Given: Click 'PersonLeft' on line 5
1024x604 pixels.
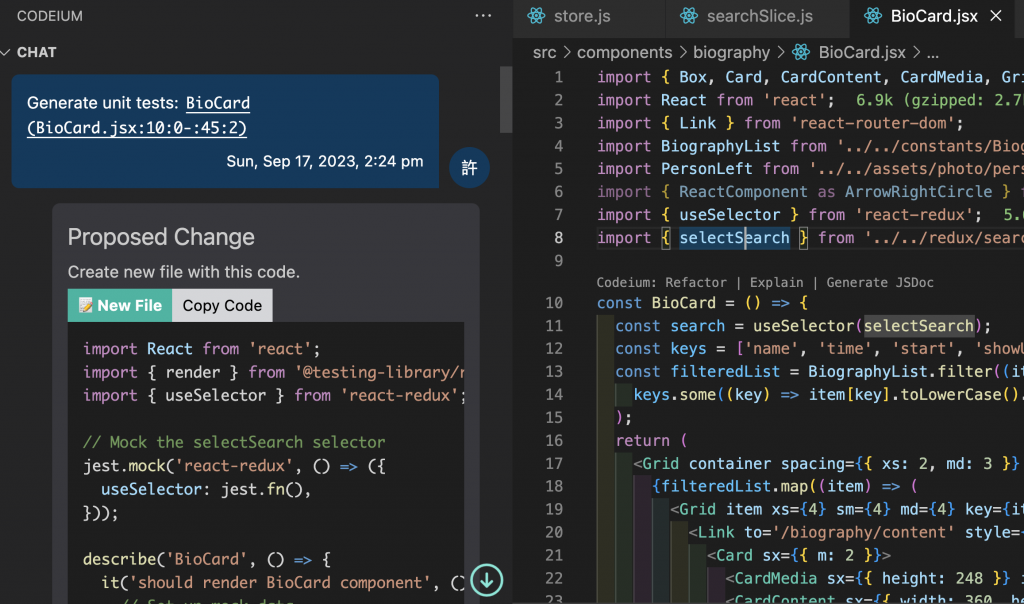Looking at the screenshot, I should coord(707,169).
